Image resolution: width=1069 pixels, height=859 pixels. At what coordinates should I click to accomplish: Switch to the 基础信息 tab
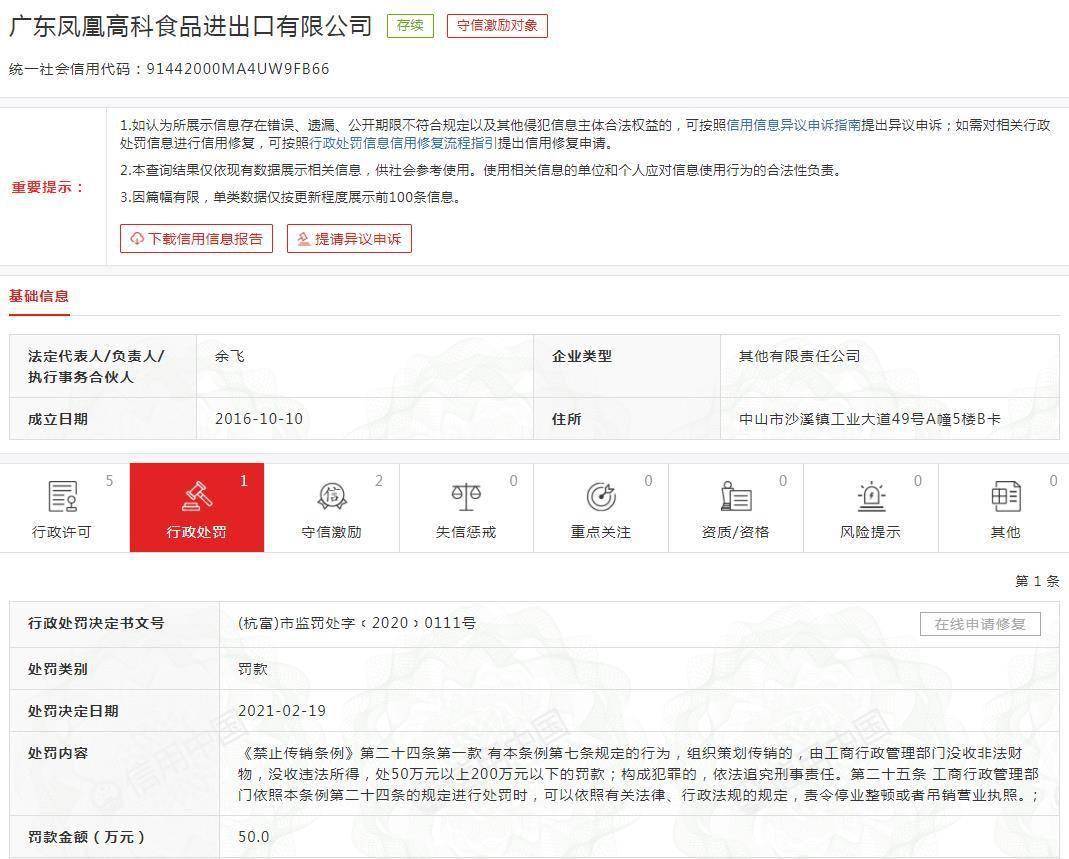[39, 296]
